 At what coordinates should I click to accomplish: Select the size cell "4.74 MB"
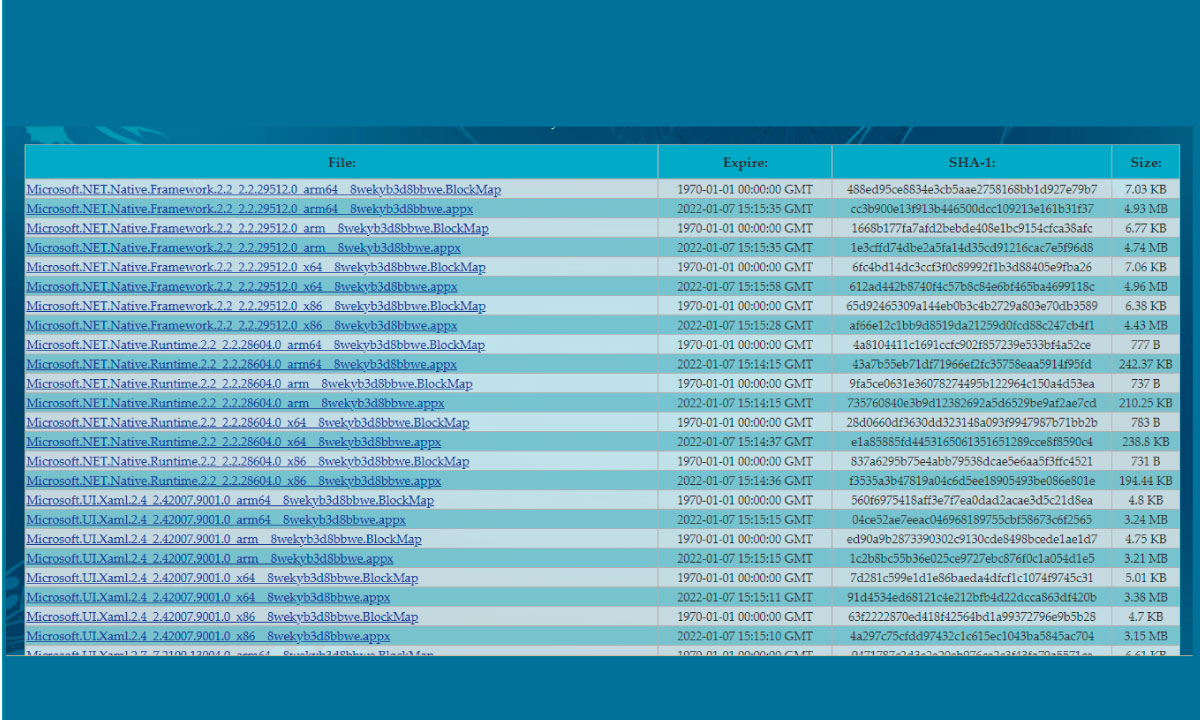[1146, 248]
